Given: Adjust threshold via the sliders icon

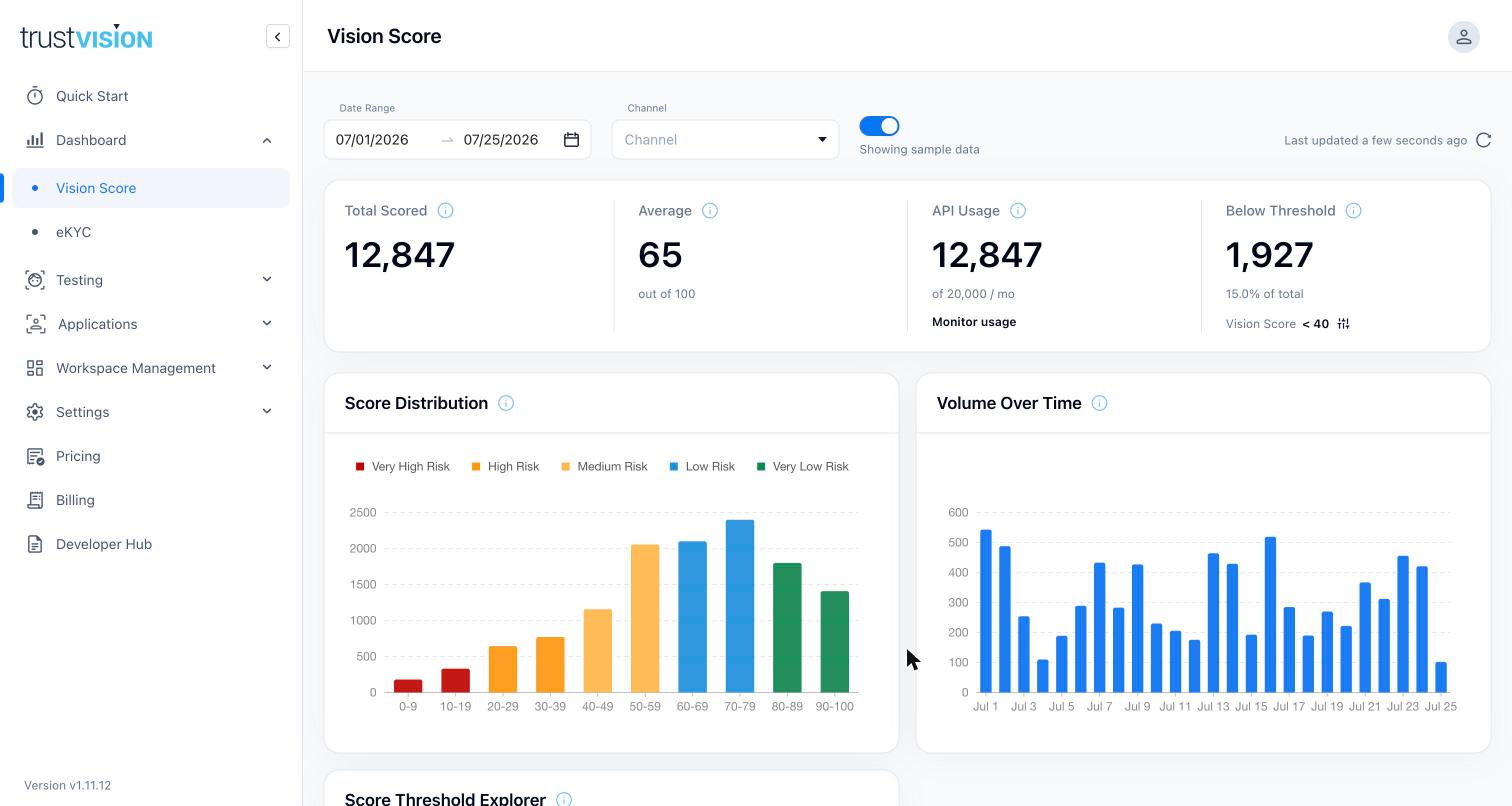Looking at the screenshot, I should coord(1344,324).
